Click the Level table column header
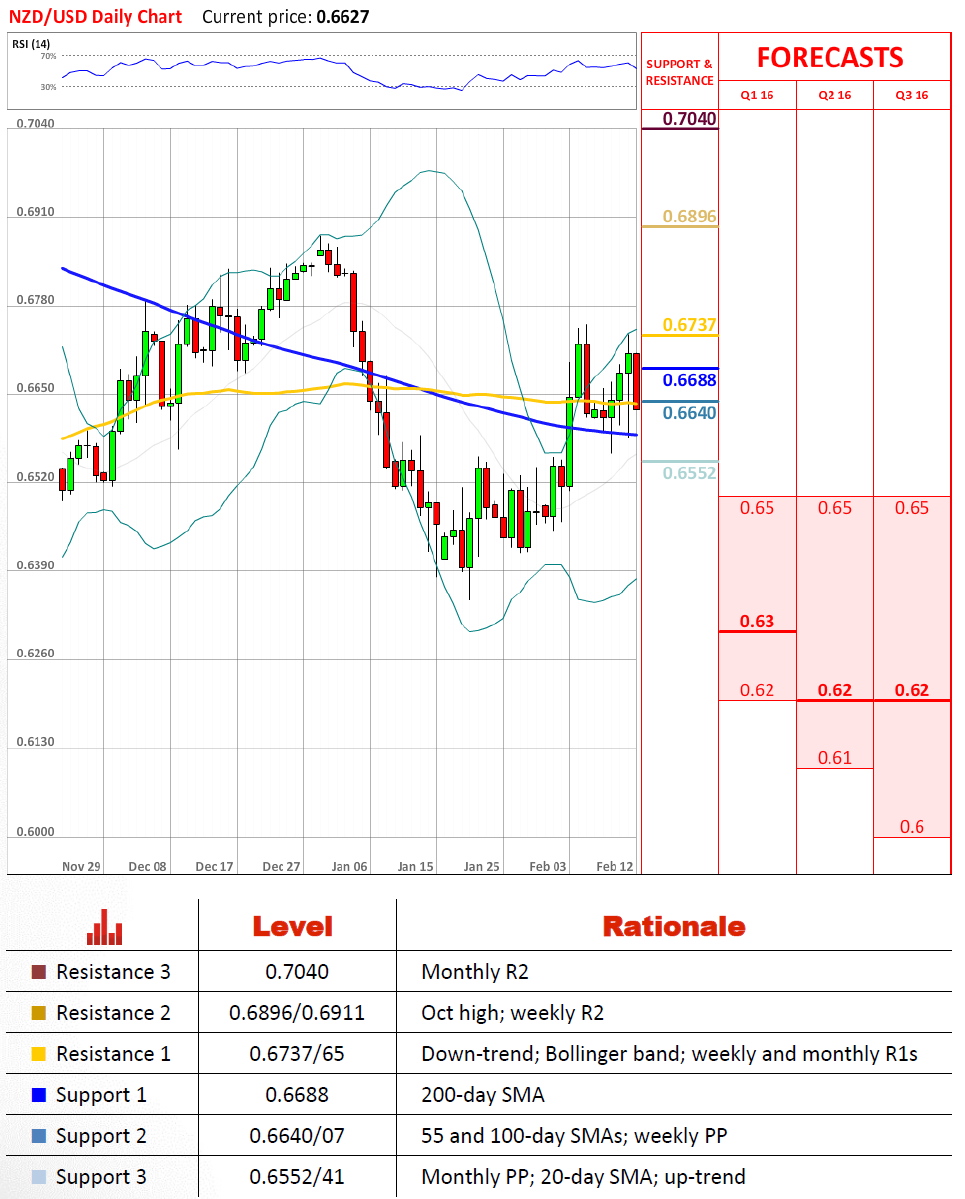The width and height of the screenshot is (965, 1199). (x=293, y=927)
